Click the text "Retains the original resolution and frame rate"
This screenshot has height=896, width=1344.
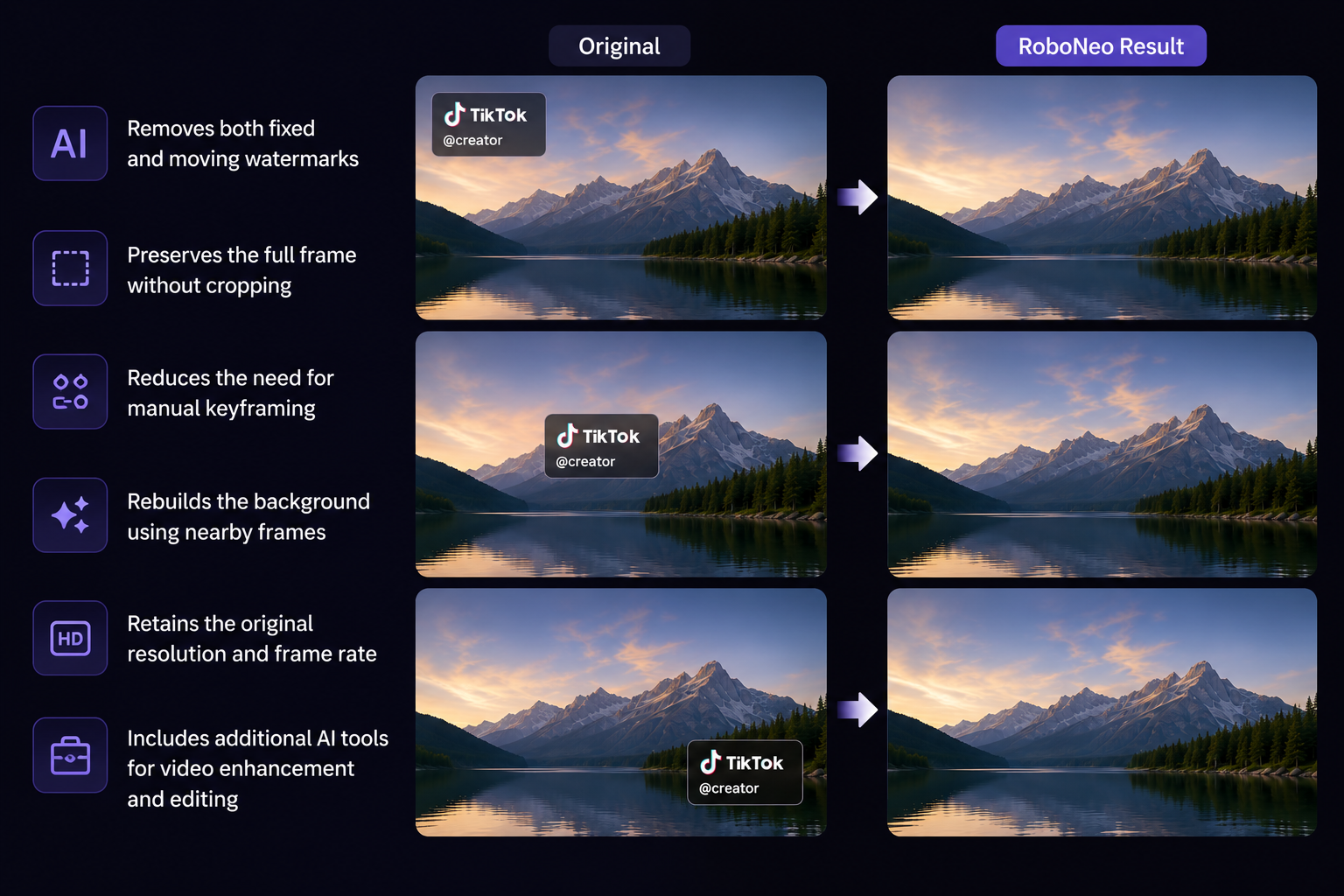pyautogui.click(x=252, y=639)
